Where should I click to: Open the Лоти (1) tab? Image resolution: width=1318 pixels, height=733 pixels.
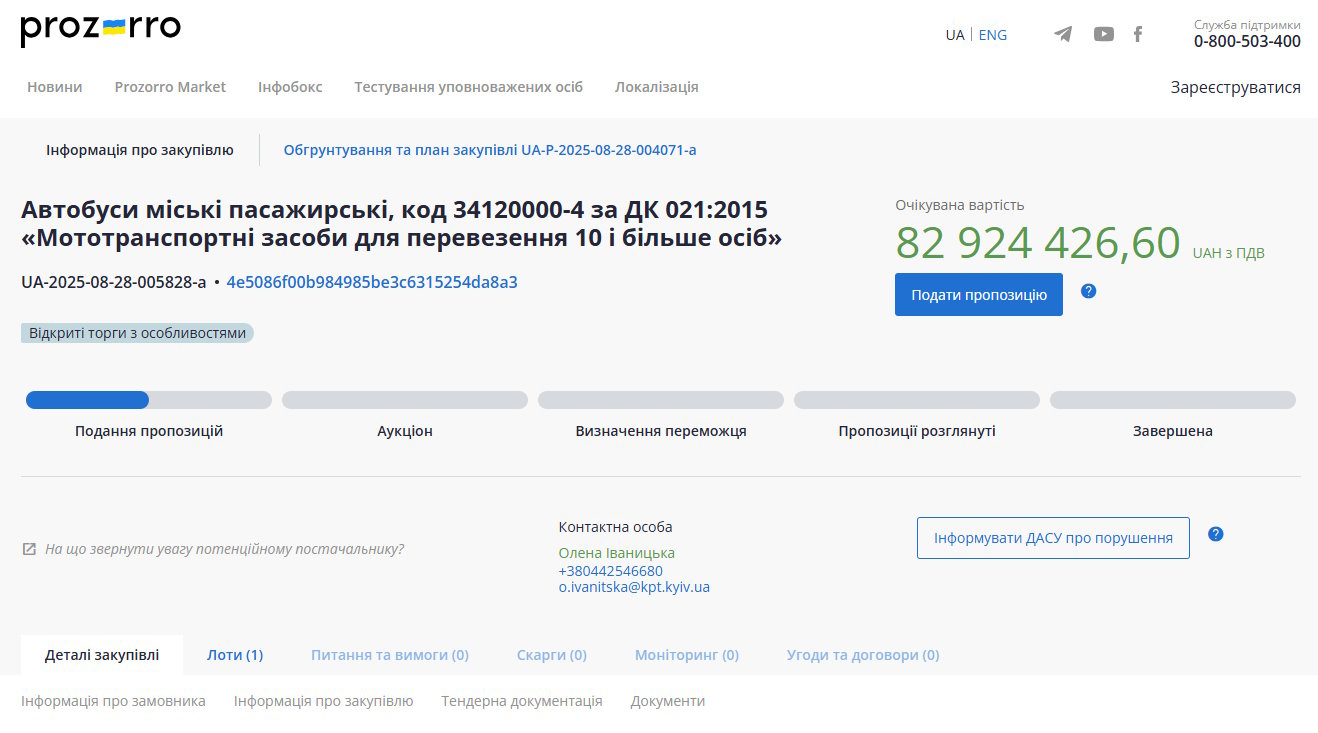click(234, 655)
